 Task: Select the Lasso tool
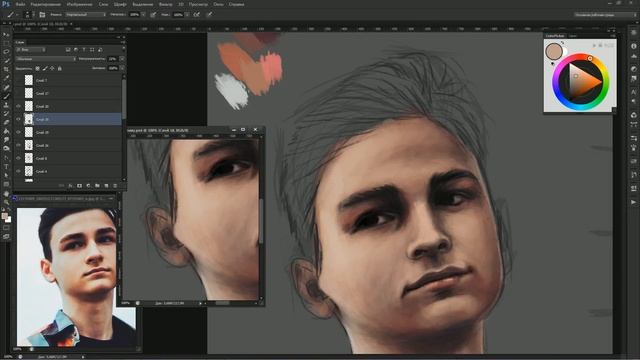coord(6,52)
